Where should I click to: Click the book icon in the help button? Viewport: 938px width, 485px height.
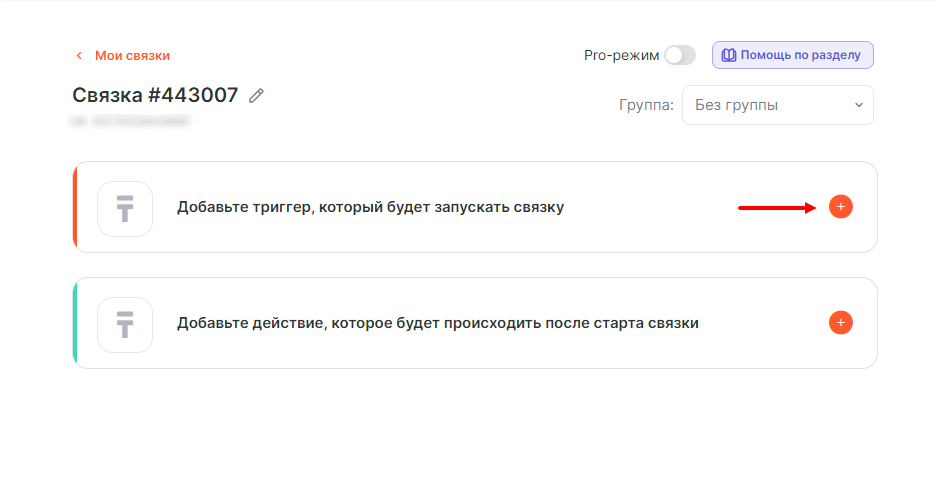click(x=729, y=55)
